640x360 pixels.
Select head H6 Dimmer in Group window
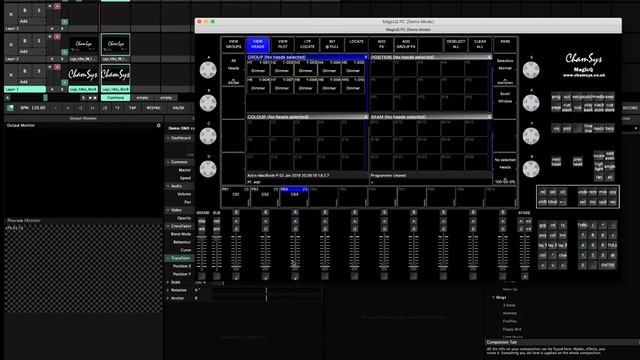(x=258, y=85)
